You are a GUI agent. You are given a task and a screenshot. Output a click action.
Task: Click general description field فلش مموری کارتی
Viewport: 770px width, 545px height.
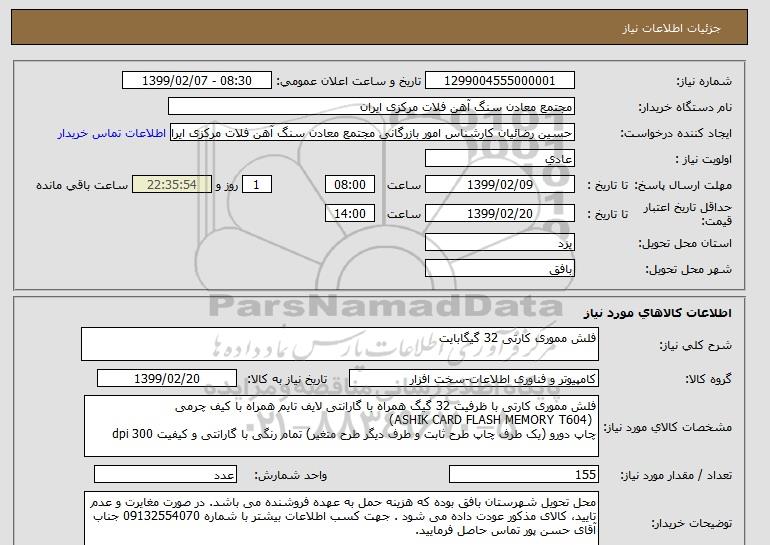tap(340, 344)
